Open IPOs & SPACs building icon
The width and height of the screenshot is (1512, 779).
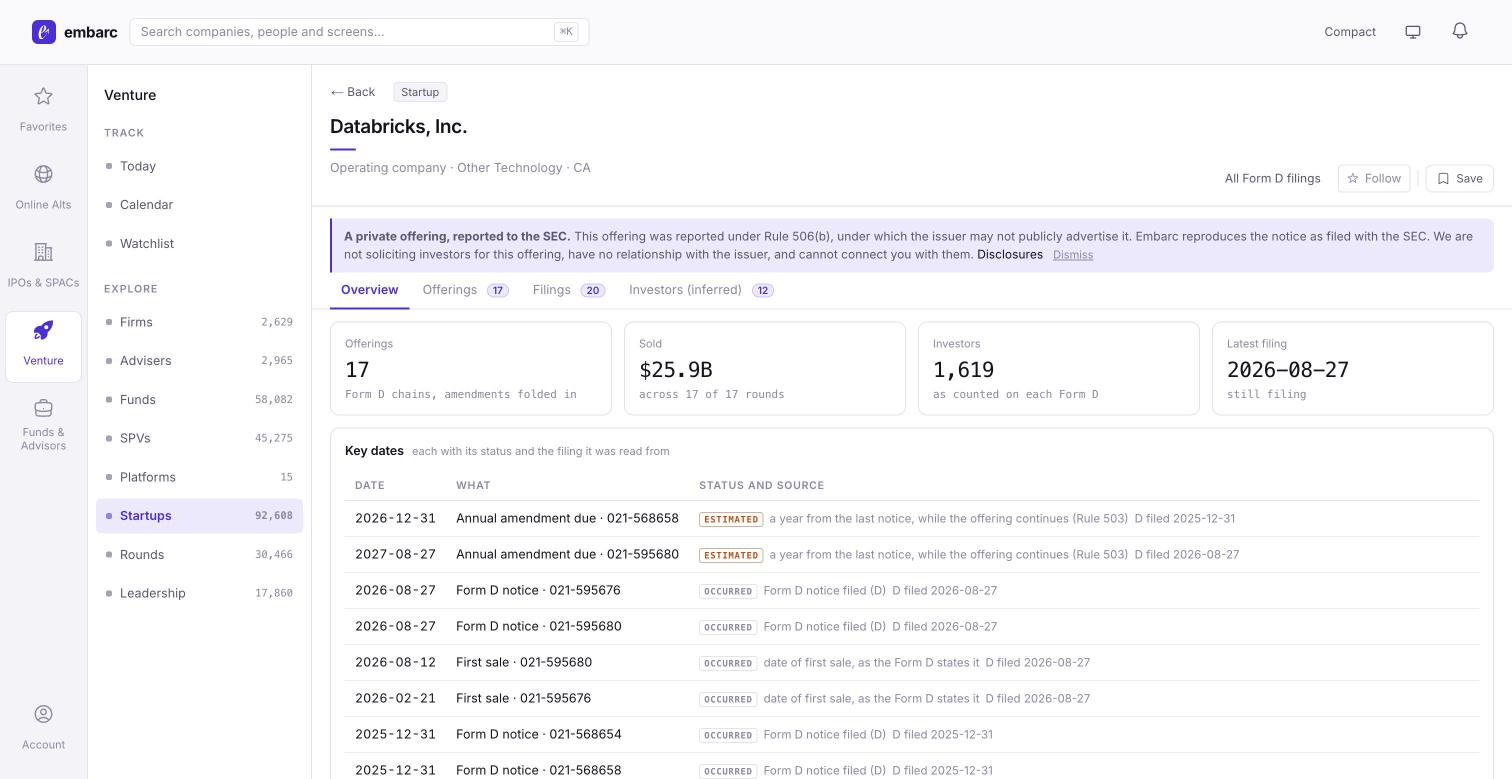43,252
